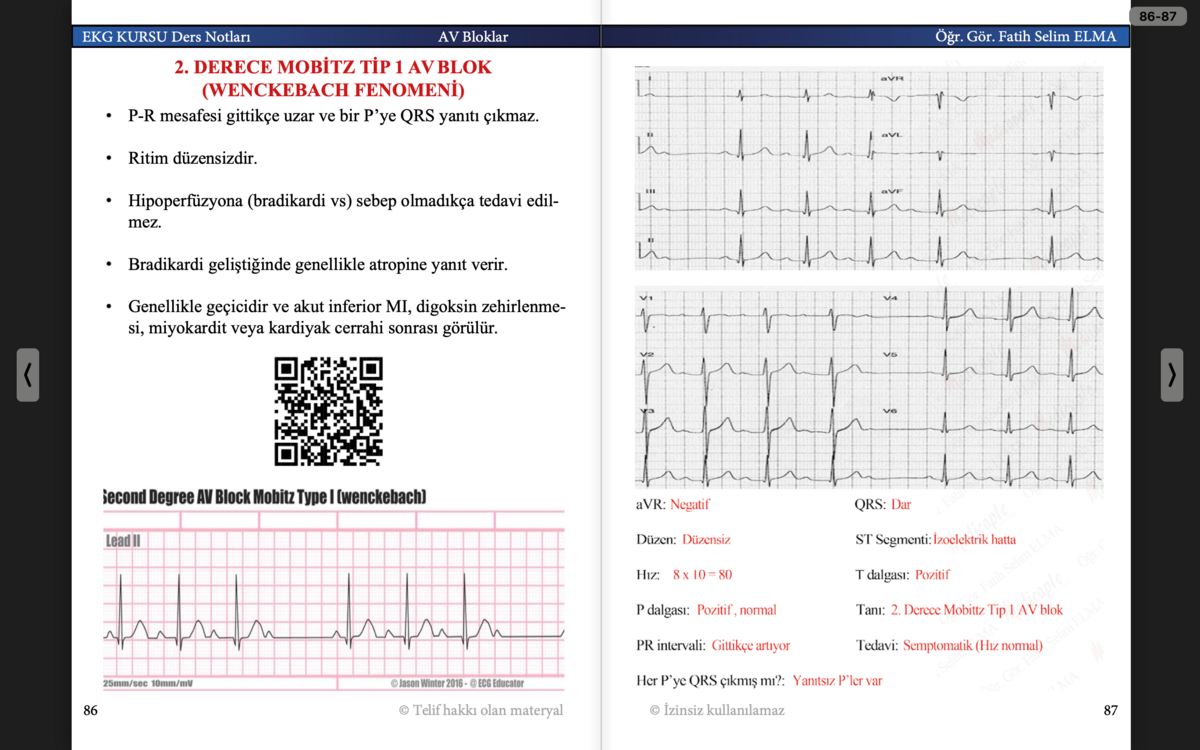The image size is (1200, 750).
Task: Click the bullet starting 'Bradikardi geliştiğinde genellikle'
Action: point(318,265)
